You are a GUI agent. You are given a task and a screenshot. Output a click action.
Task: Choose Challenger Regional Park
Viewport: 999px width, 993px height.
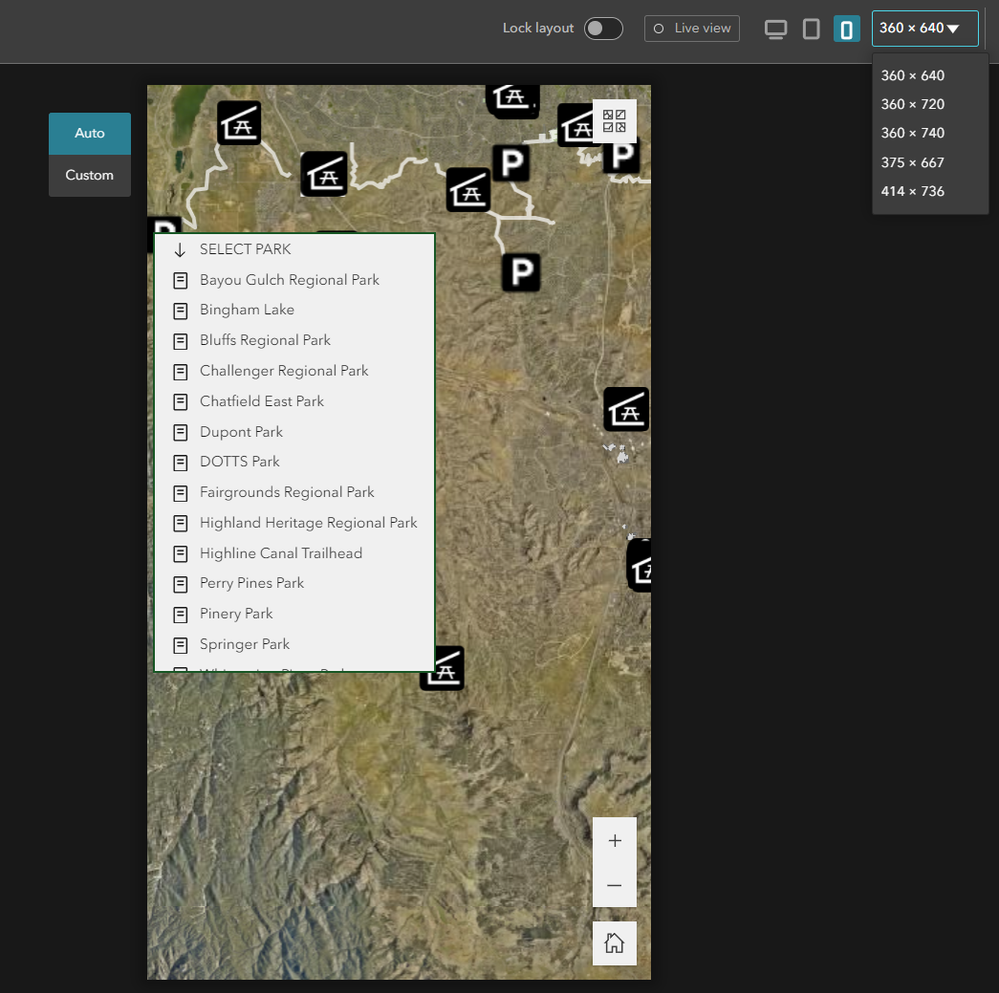click(294, 371)
